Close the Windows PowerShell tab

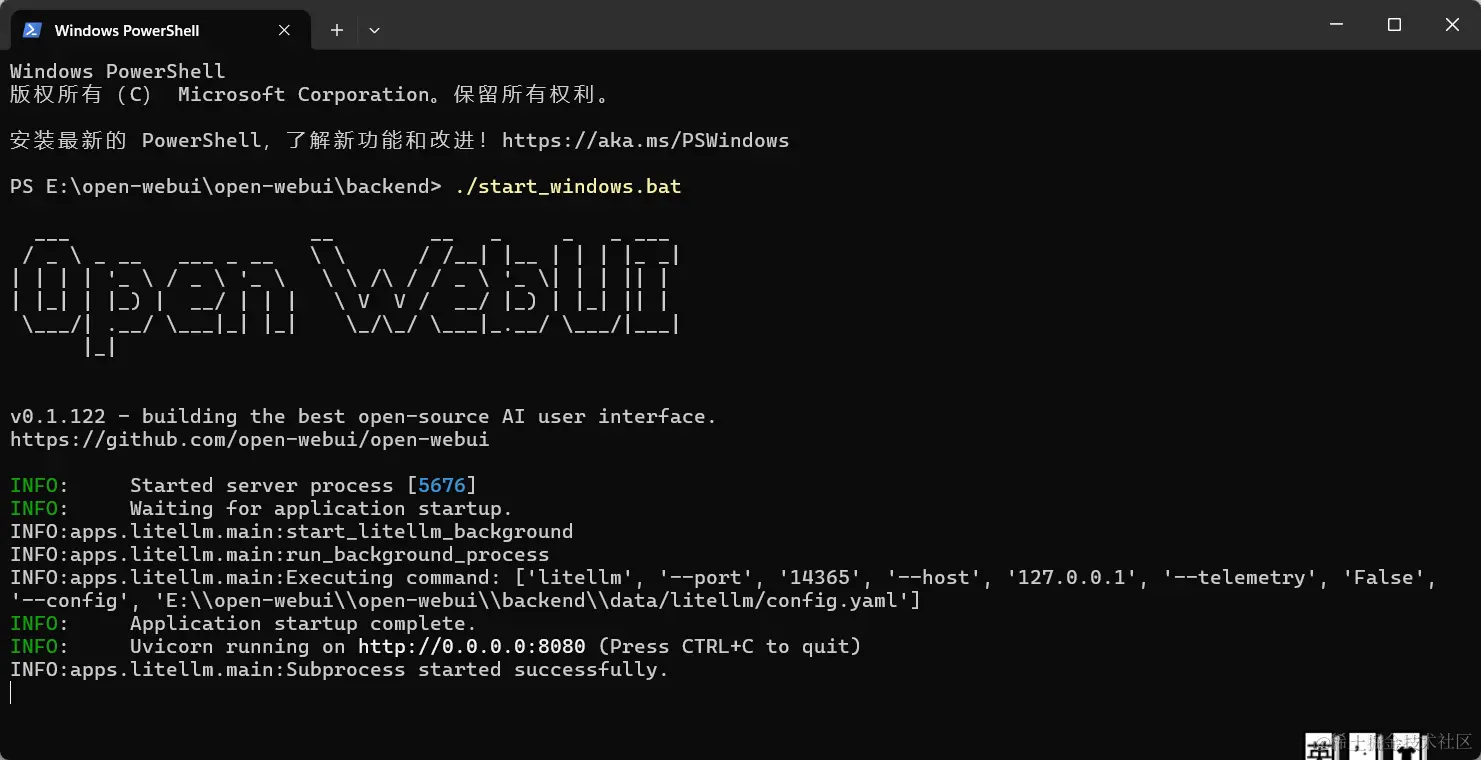point(284,30)
